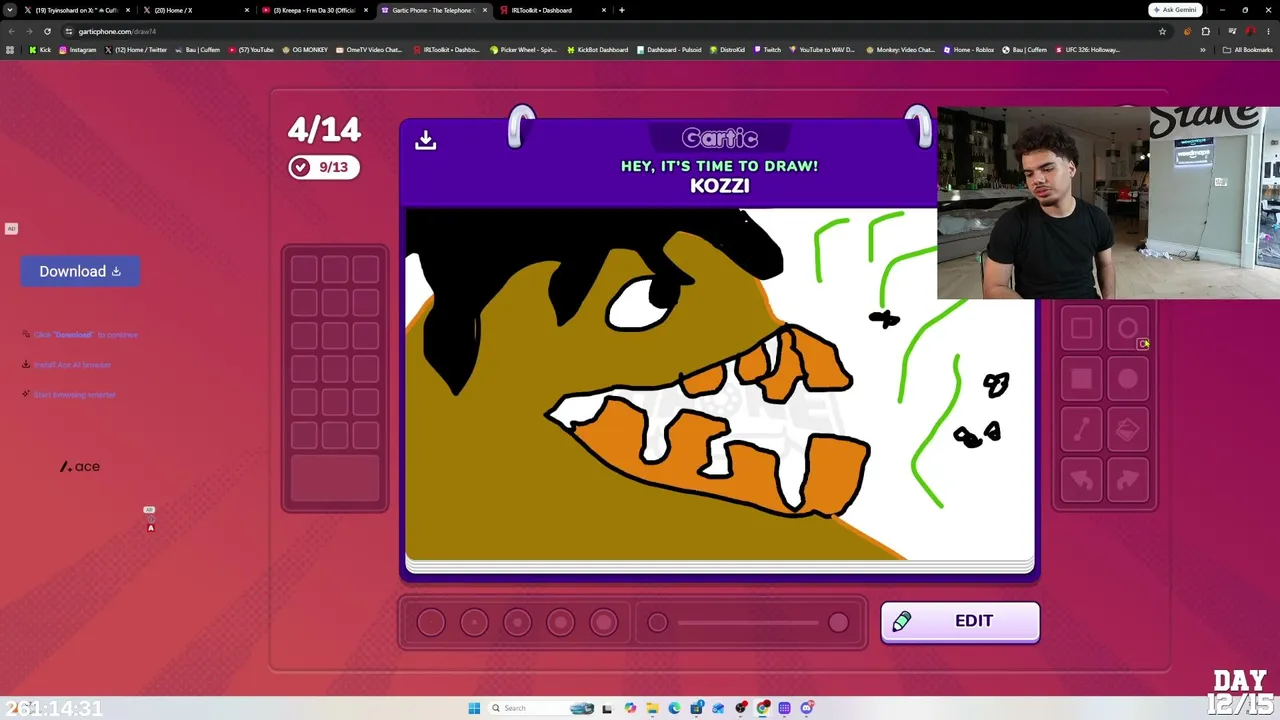Open the Chrome three-dot menu
Image resolution: width=1280 pixels, height=720 pixels.
pyautogui.click(x=1268, y=31)
